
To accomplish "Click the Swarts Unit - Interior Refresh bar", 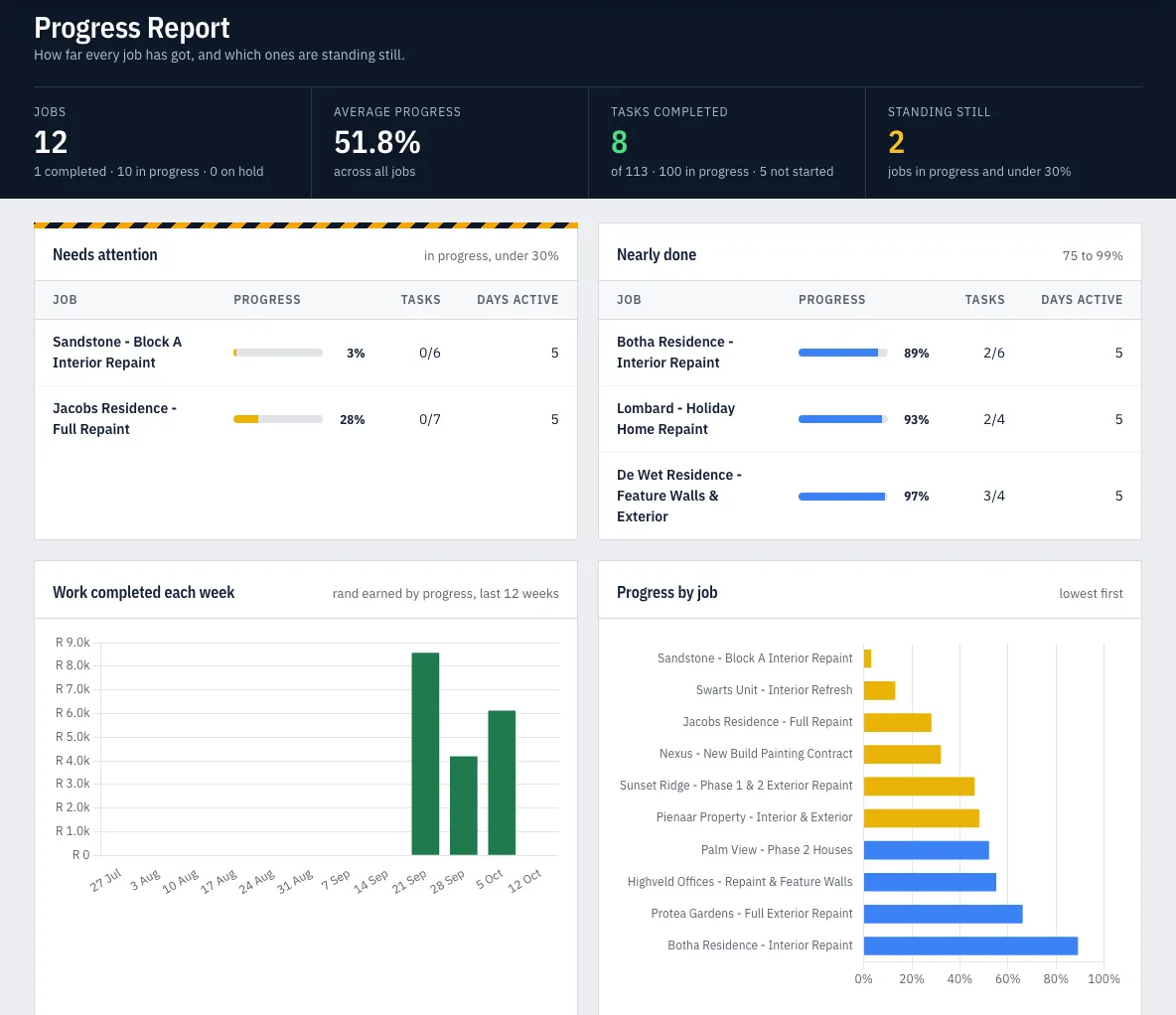I will coord(879,690).
